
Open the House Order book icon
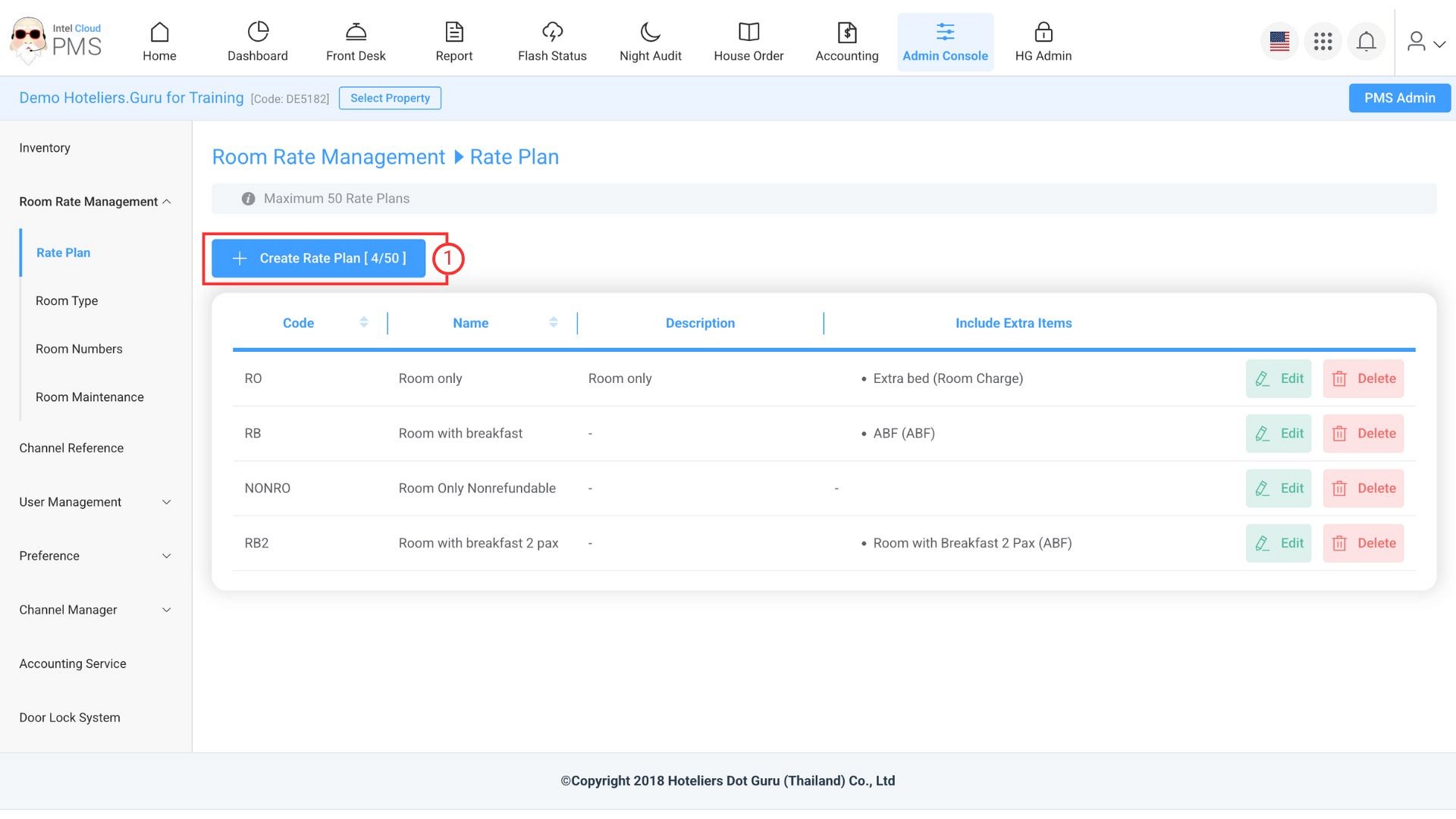[x=748, y=32]
